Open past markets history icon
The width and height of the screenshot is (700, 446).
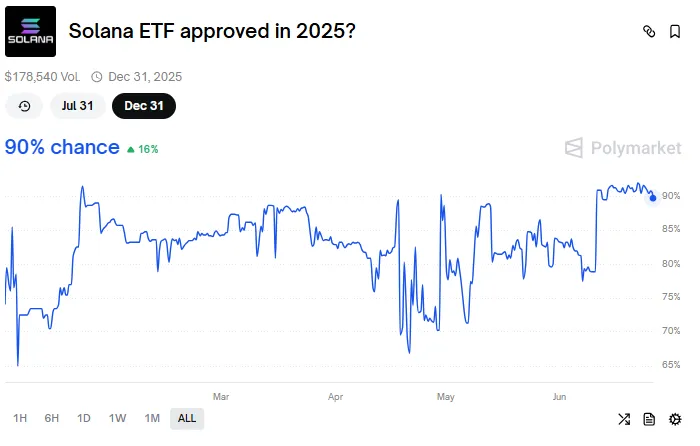24,106
